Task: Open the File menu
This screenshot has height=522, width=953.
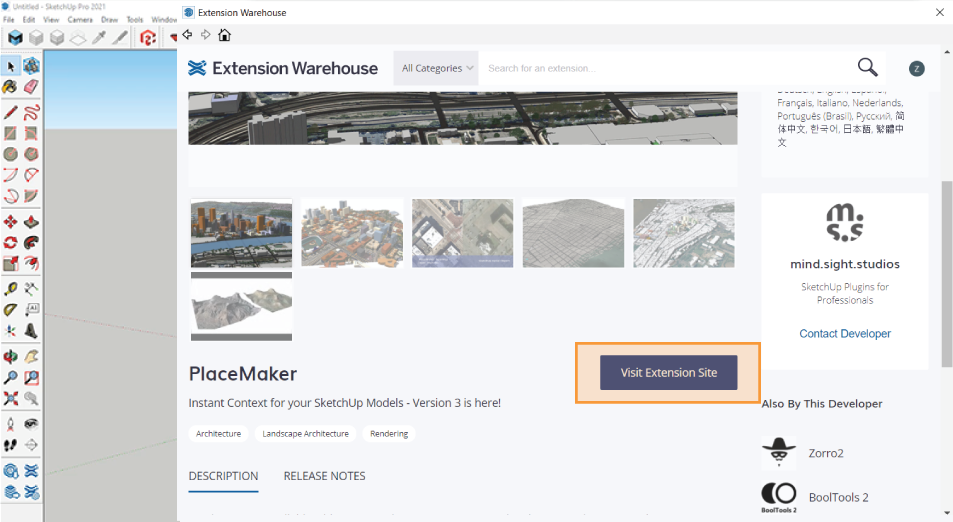Action: (x=9, y=19)
